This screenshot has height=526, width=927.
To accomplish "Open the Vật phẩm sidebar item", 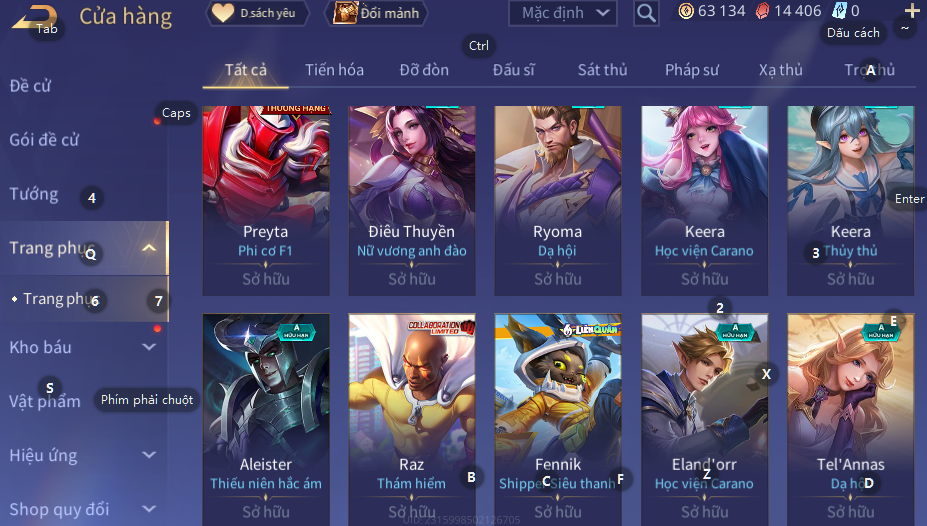I will click(45, 401).
